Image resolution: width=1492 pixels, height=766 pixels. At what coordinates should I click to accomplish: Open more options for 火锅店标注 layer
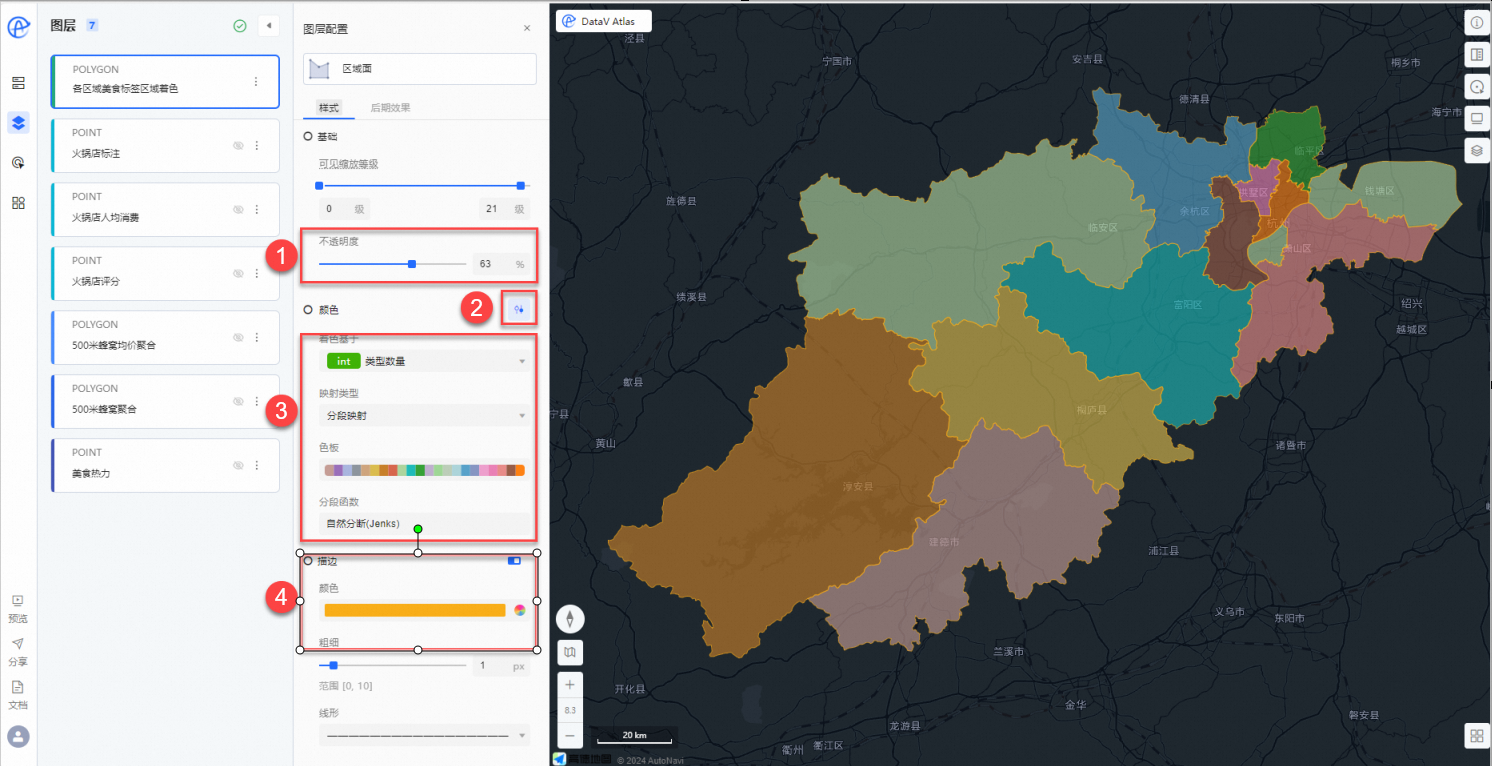coord(256,145)
